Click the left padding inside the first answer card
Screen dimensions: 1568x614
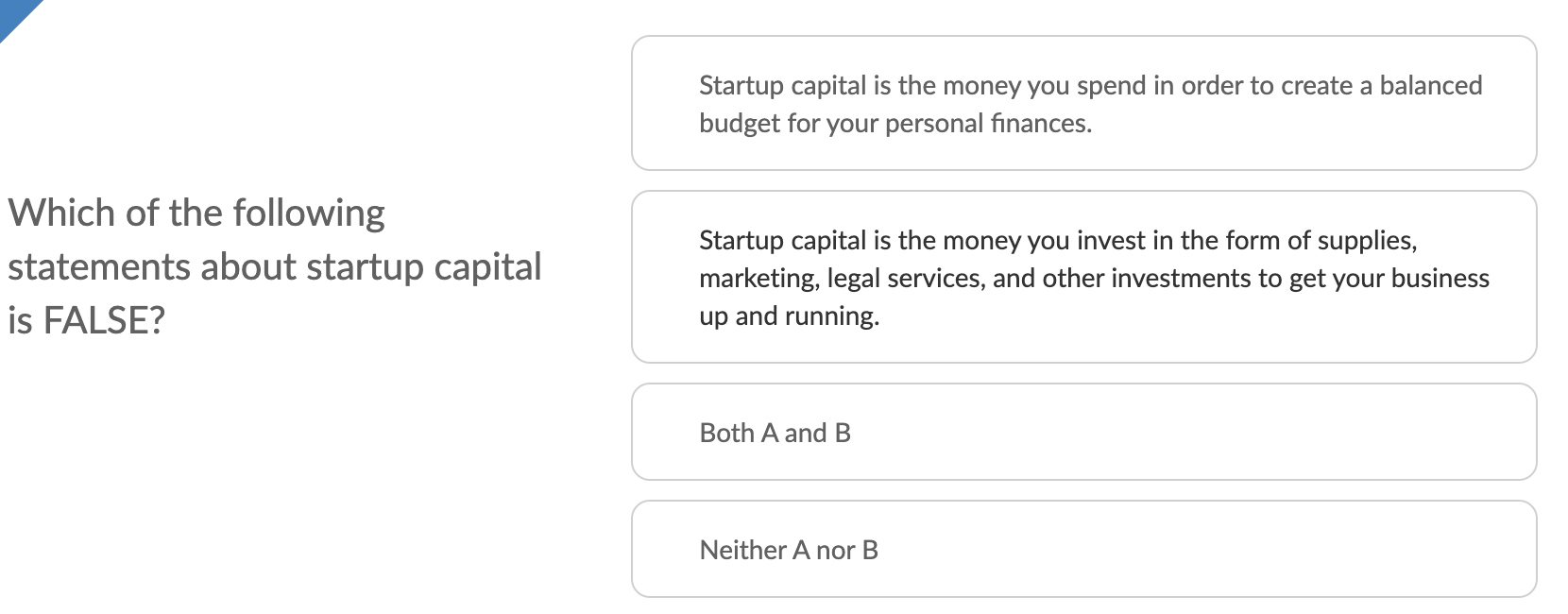pyautogui.click(x=665, y=103)
